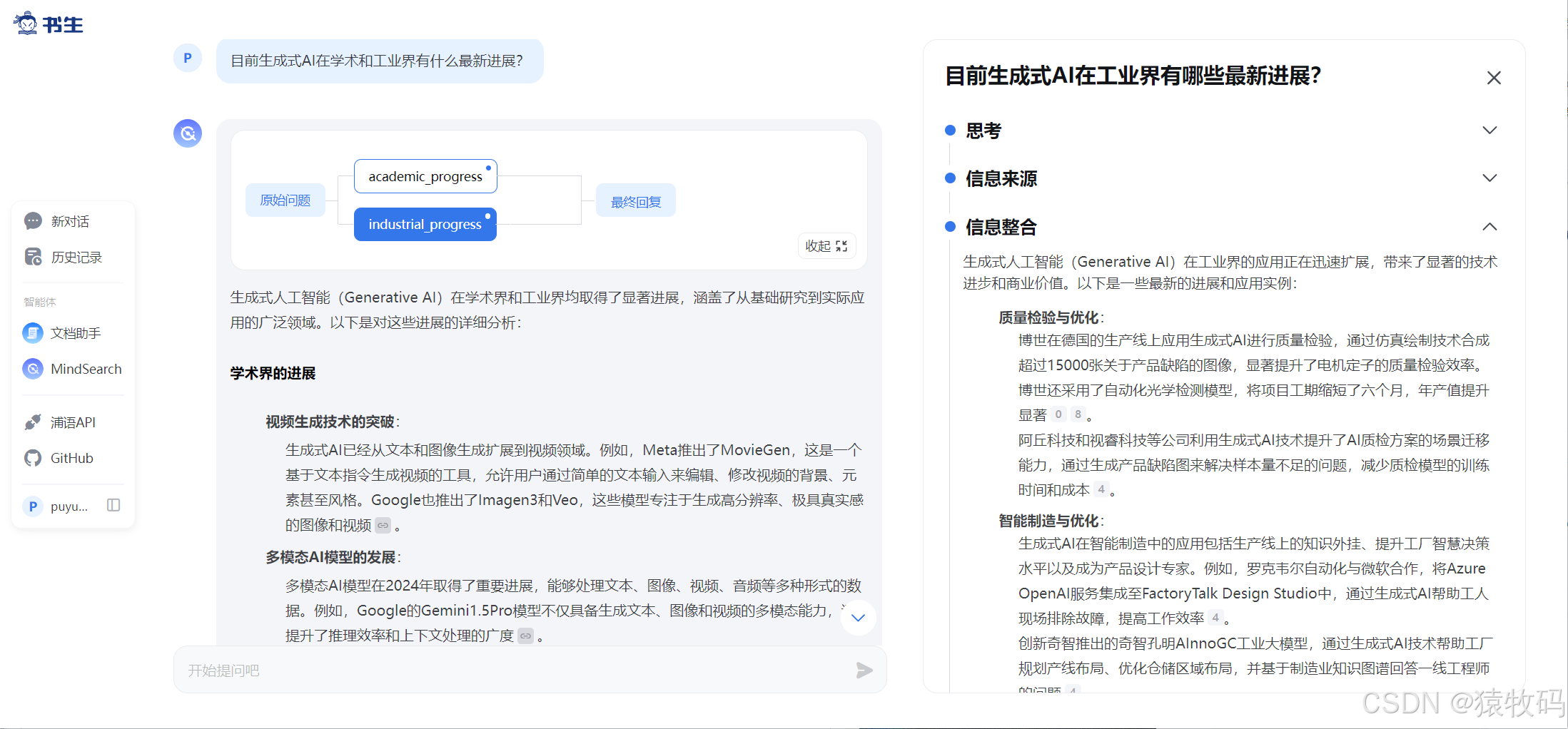This screenshot has width=1568, height=729.
Task: Open 文档助手 menu entry
Action: [76, 333]
